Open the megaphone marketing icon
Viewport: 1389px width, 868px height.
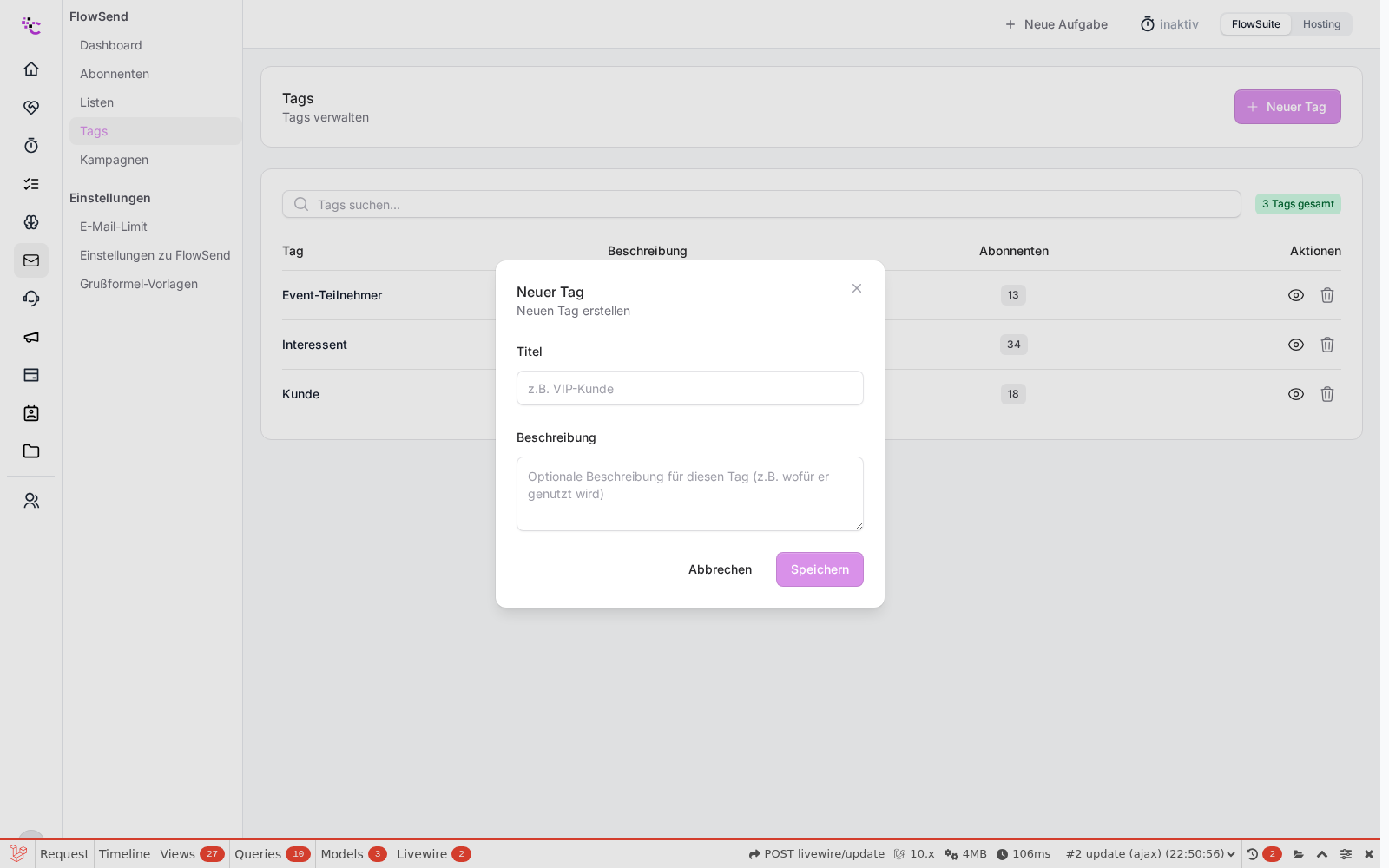(x=31, y=337)
